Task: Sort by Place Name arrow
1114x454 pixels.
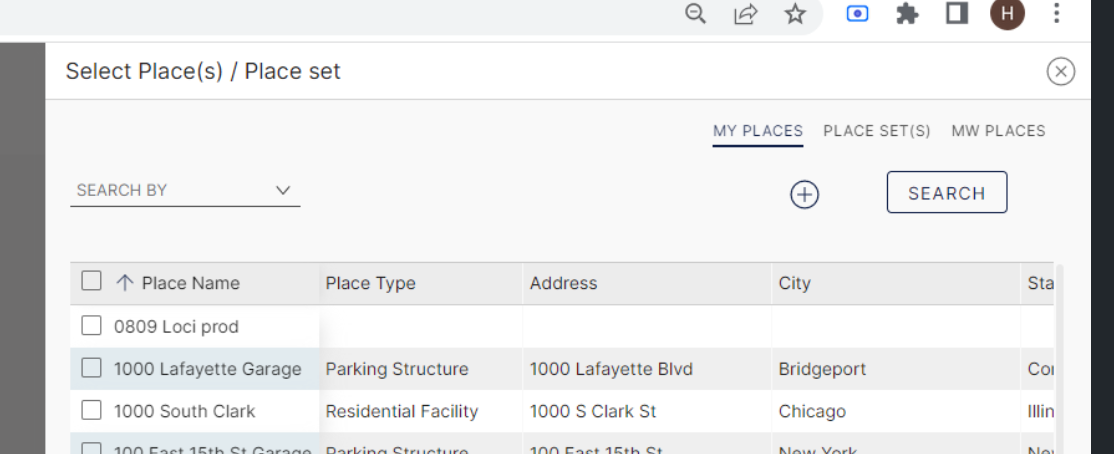Action: click(x=124, y=283)
